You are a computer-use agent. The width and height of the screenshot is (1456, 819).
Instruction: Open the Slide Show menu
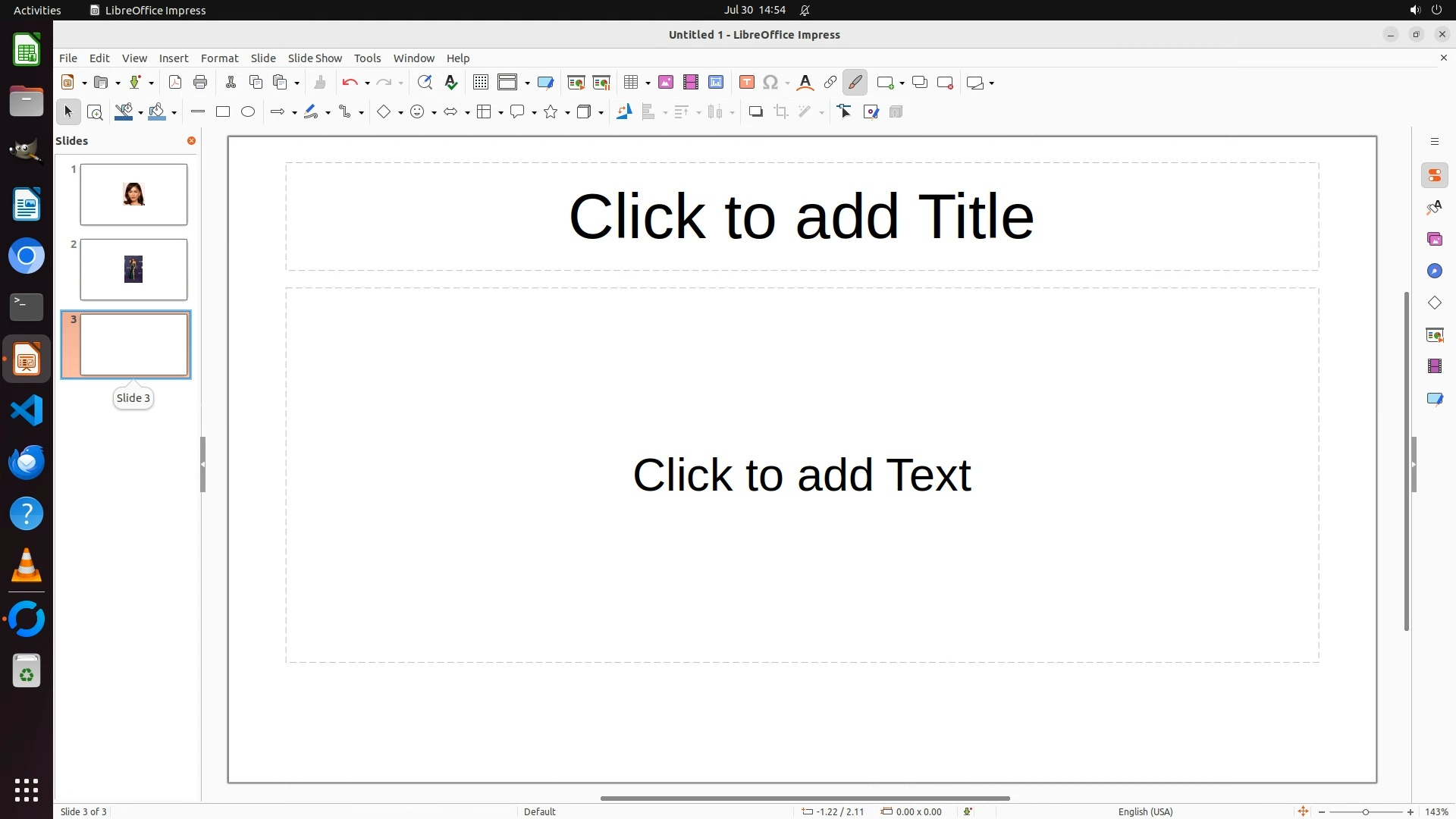315,58
